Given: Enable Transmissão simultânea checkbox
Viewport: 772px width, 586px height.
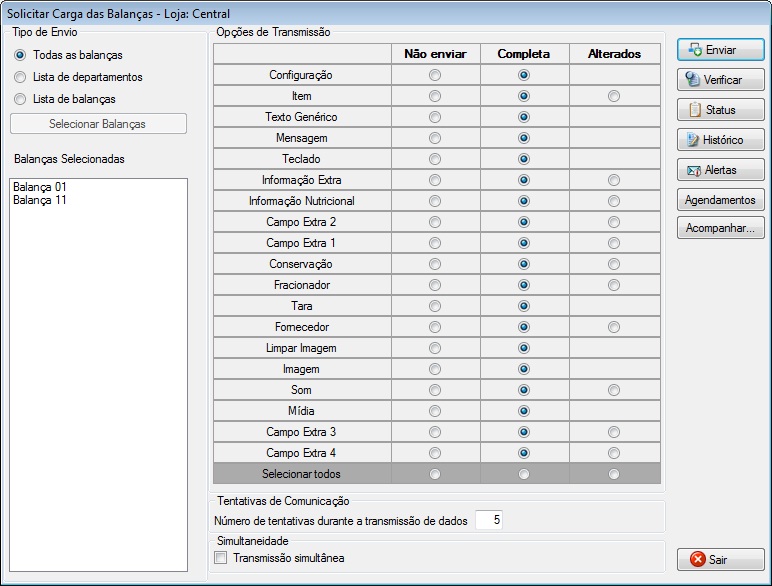Looking at the screenshot, I should (x=221, y=558).
